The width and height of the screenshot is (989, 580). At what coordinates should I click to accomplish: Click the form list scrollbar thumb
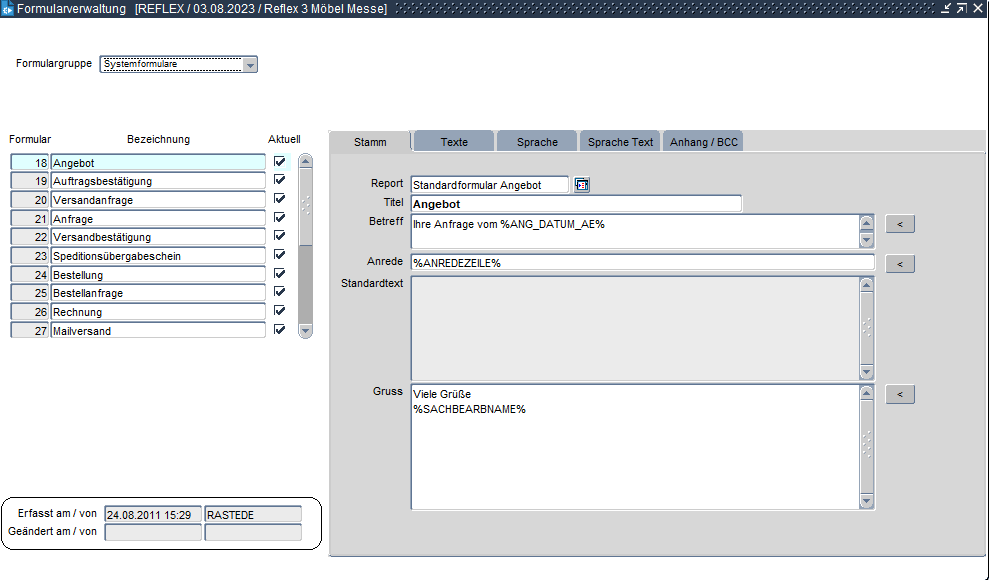tap(306, 205)
